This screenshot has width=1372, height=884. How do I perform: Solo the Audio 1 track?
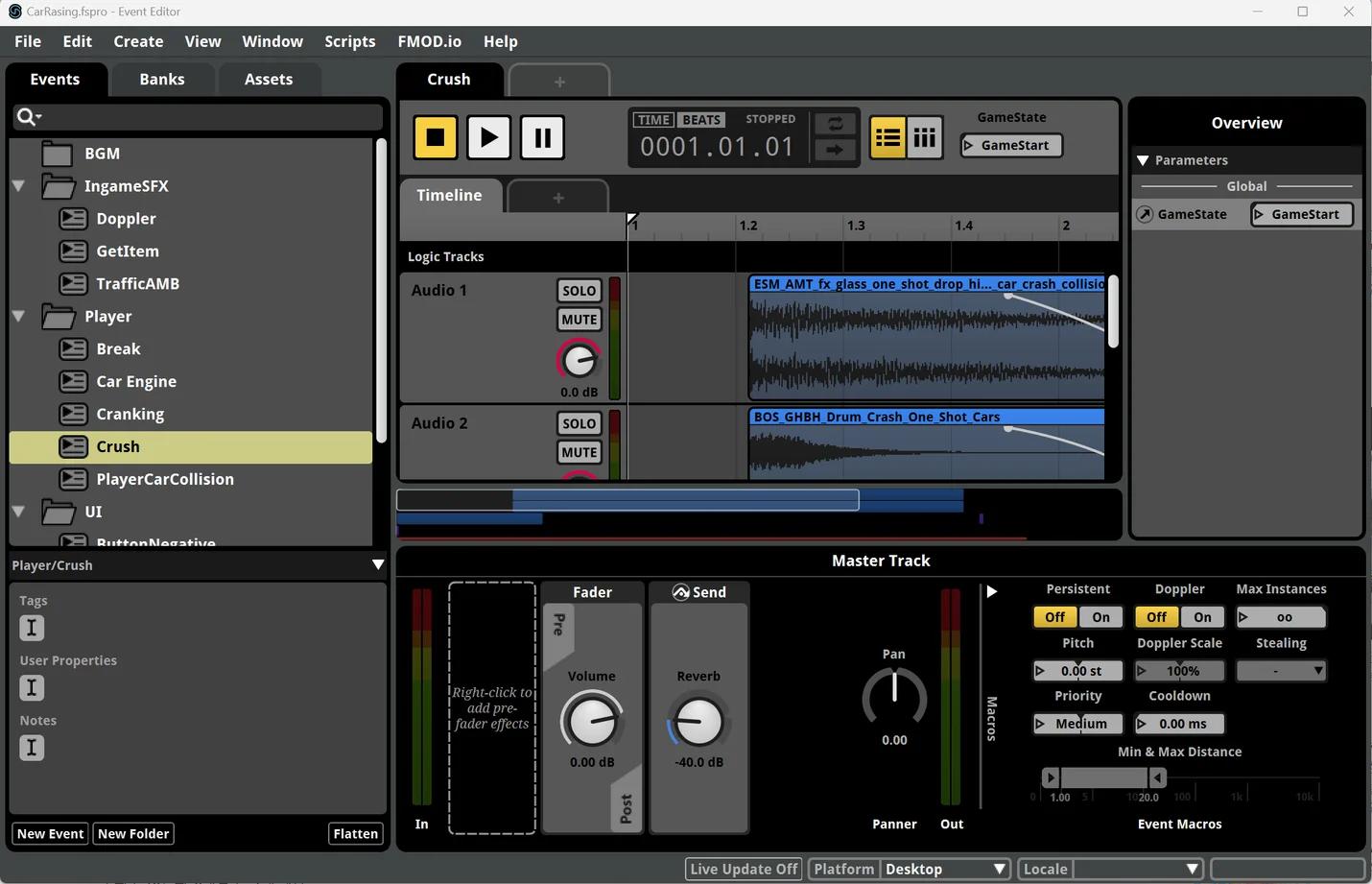pyautogui.click(x=579, y=291)
